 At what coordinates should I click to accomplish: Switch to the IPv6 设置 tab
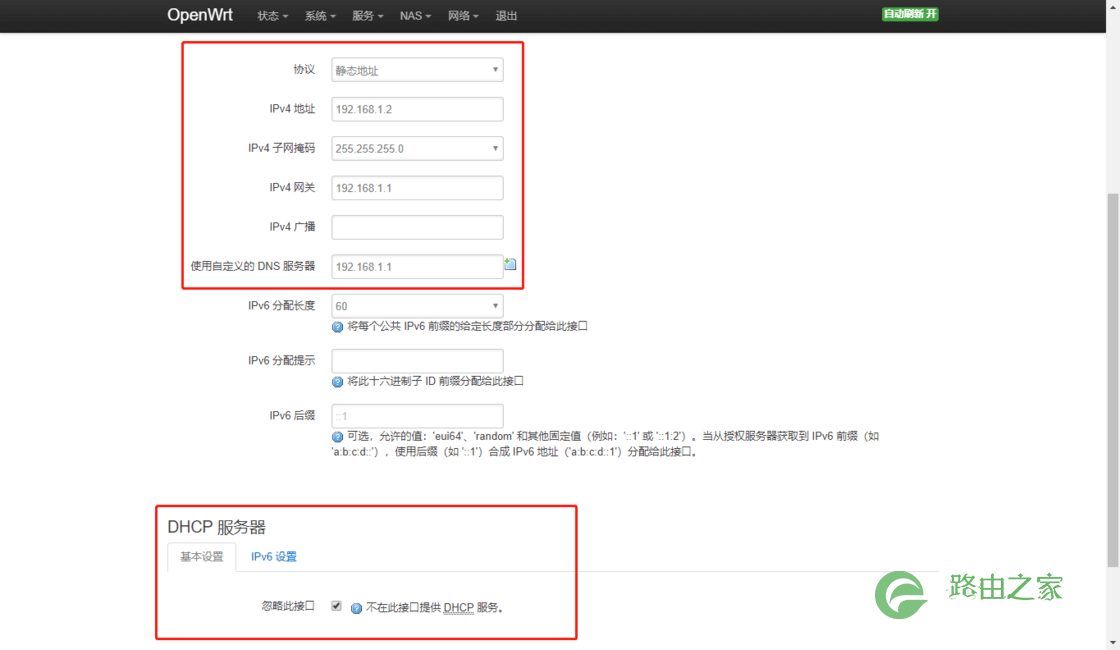[x=274, y=556]
